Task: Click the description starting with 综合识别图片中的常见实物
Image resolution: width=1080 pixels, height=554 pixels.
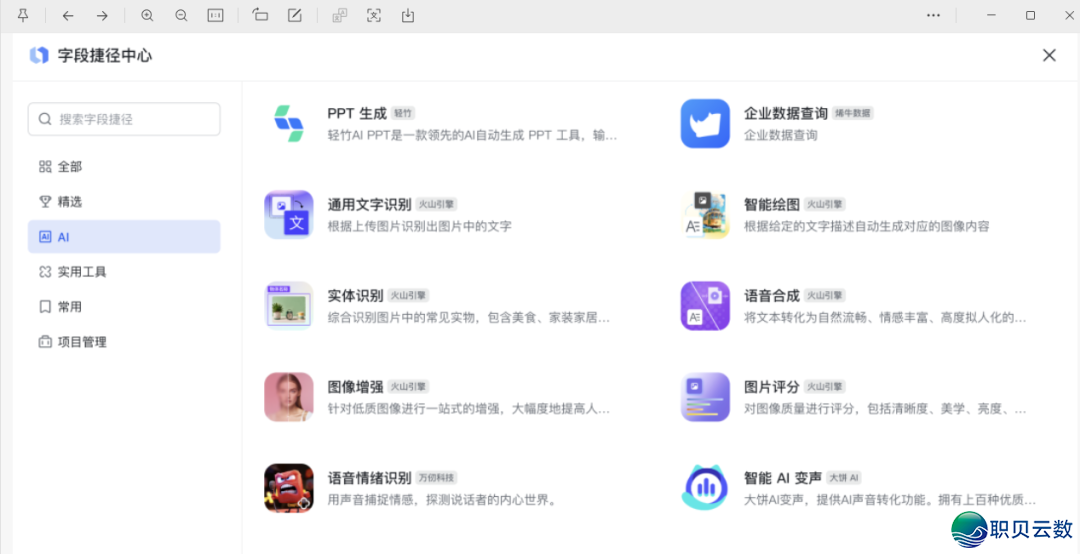Action: tap(468, 318)
